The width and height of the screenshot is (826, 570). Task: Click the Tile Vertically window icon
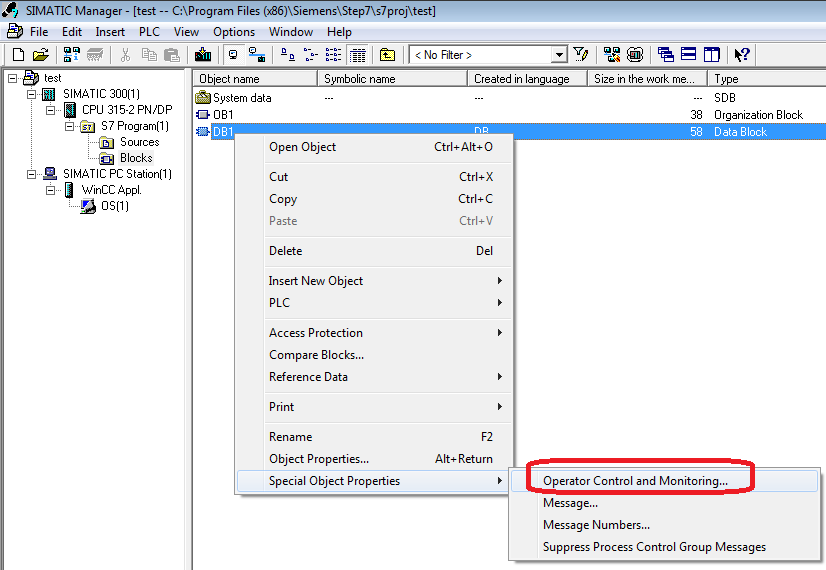tap(712, 55)
